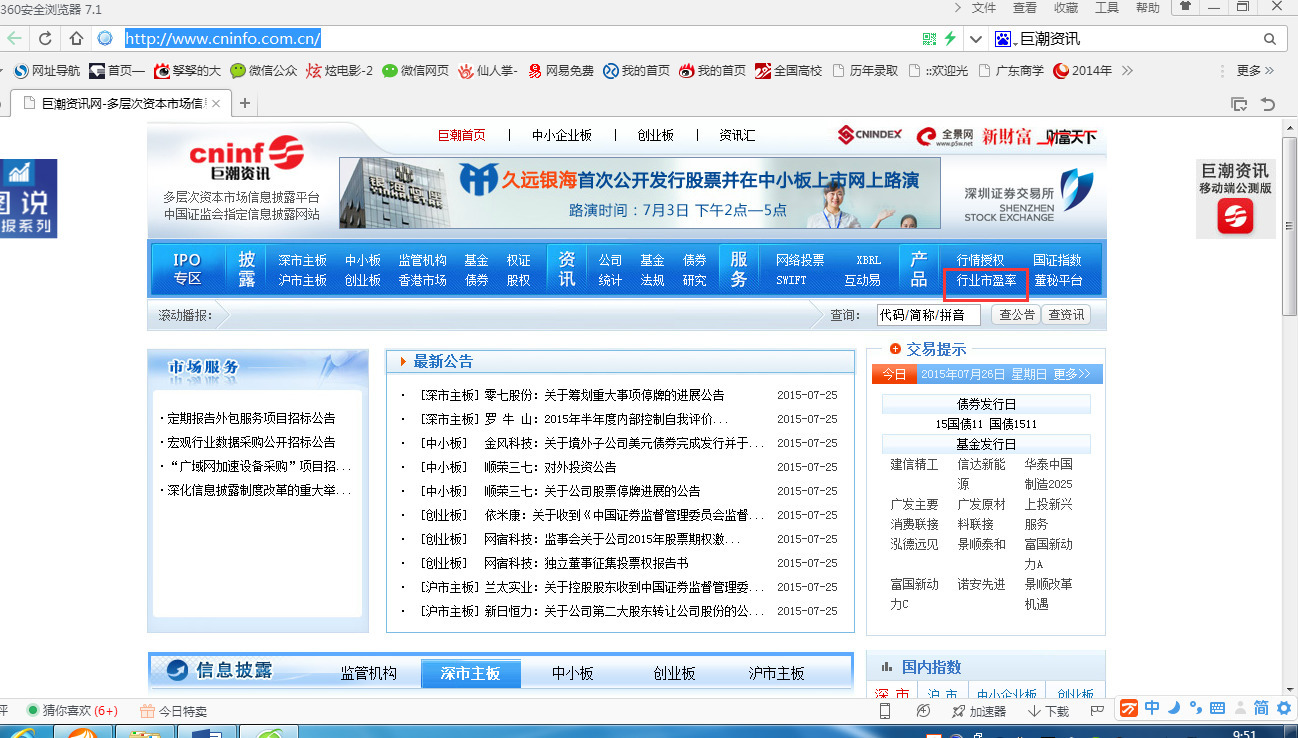Open search engine selector dropdown

point(1005,39)
